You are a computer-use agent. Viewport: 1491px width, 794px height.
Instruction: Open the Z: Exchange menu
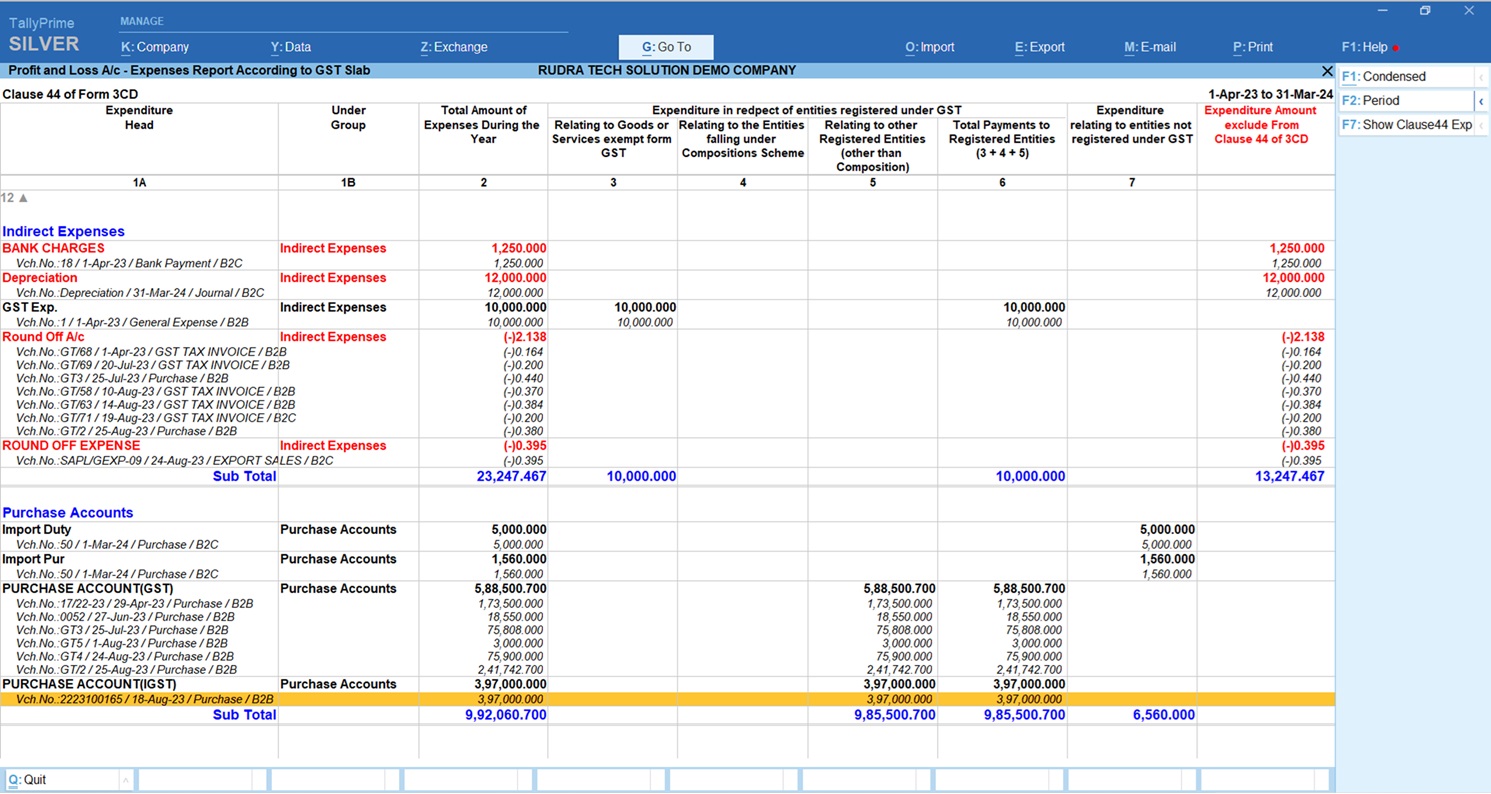(454, 47)
